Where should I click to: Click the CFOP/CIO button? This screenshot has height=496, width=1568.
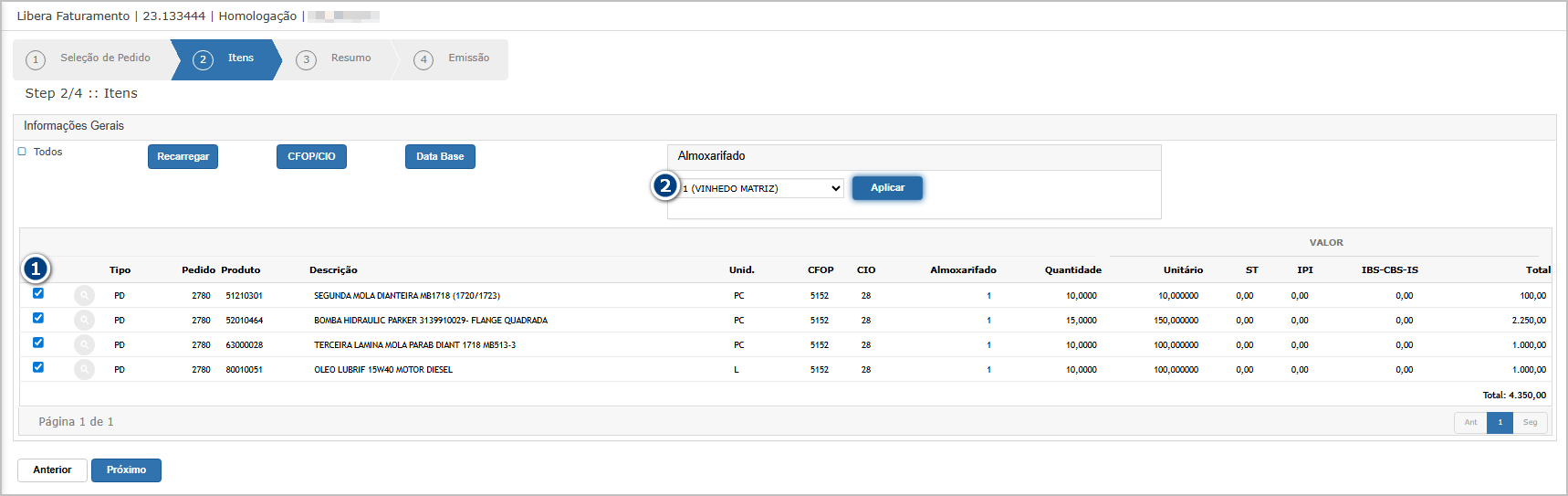(311, 157)
